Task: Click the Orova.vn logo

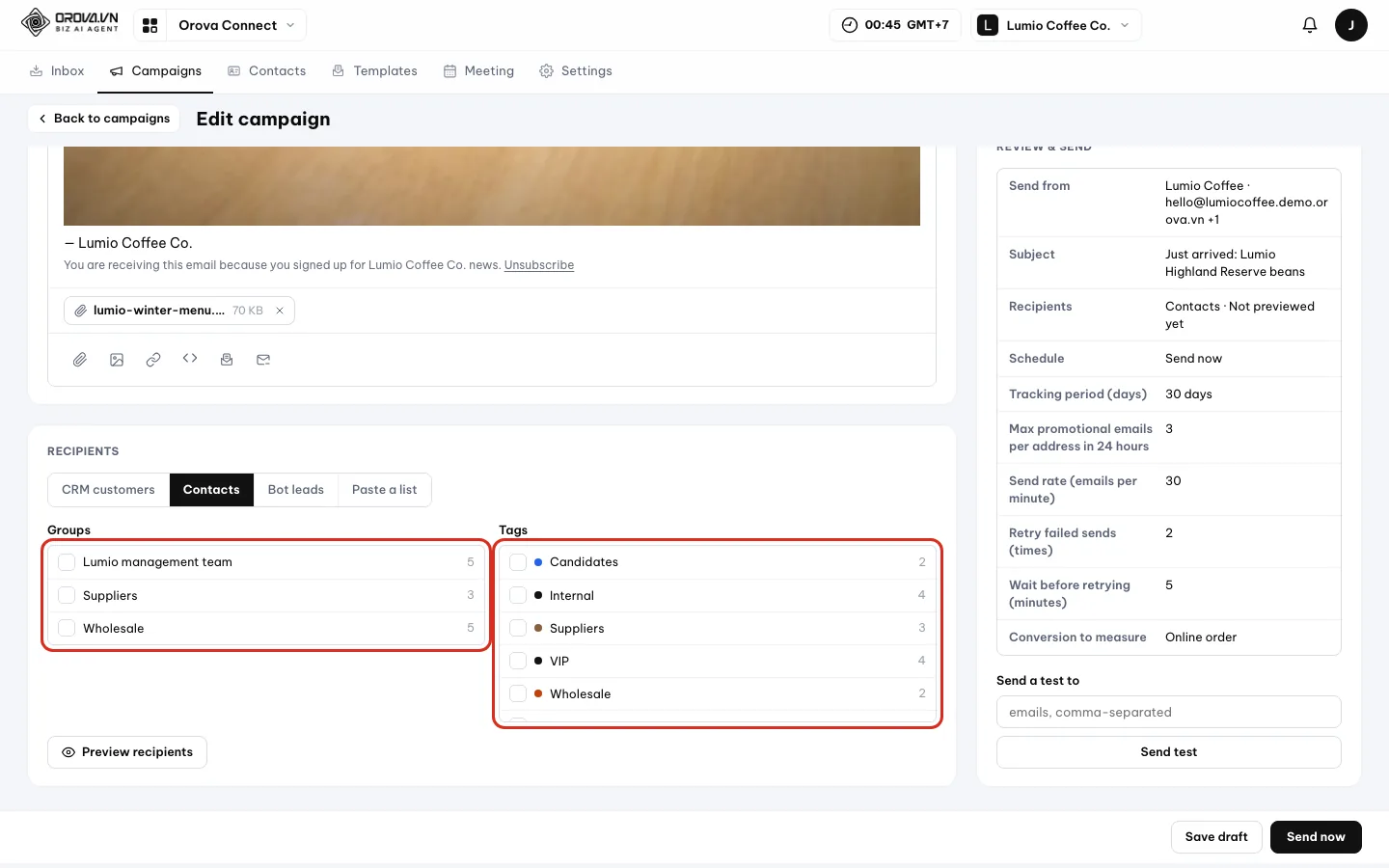Action: [69, 22]
